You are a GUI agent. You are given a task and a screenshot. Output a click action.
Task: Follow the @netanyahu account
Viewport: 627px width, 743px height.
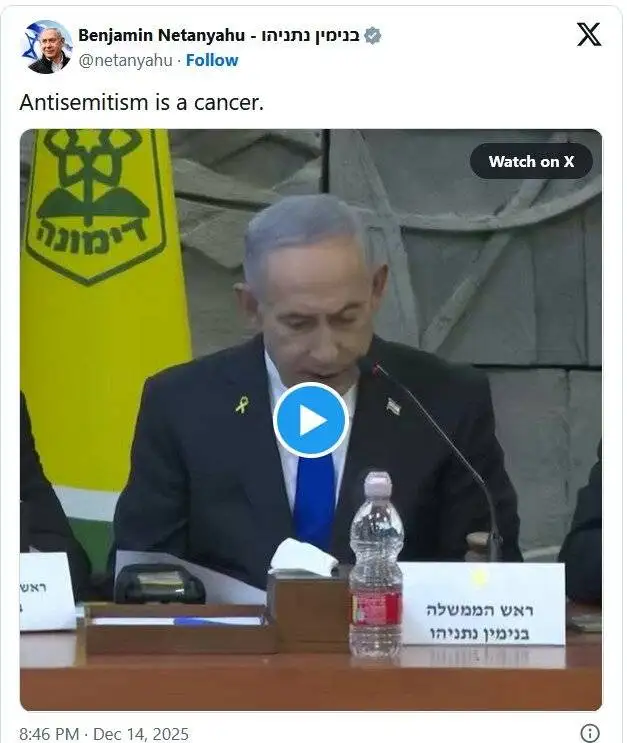pos(212,61)
